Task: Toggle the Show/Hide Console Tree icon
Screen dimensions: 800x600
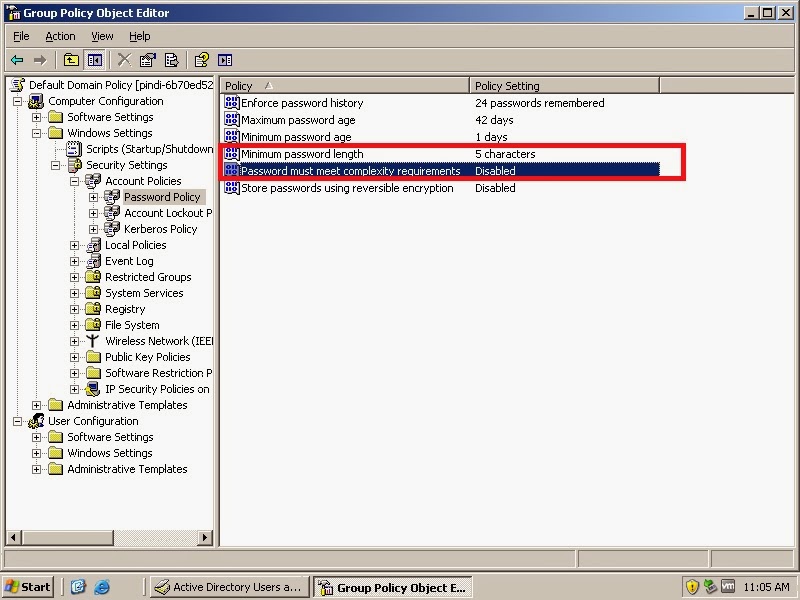Action: coord(95,60)
